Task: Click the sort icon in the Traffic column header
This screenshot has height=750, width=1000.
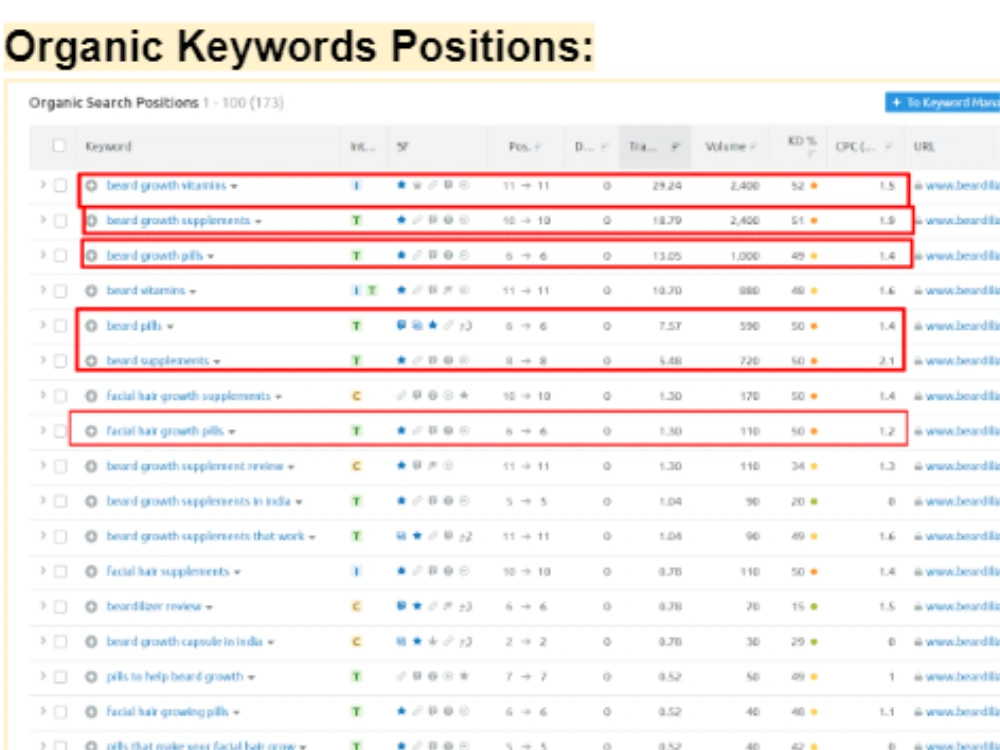Action: [x=675, y=147]
